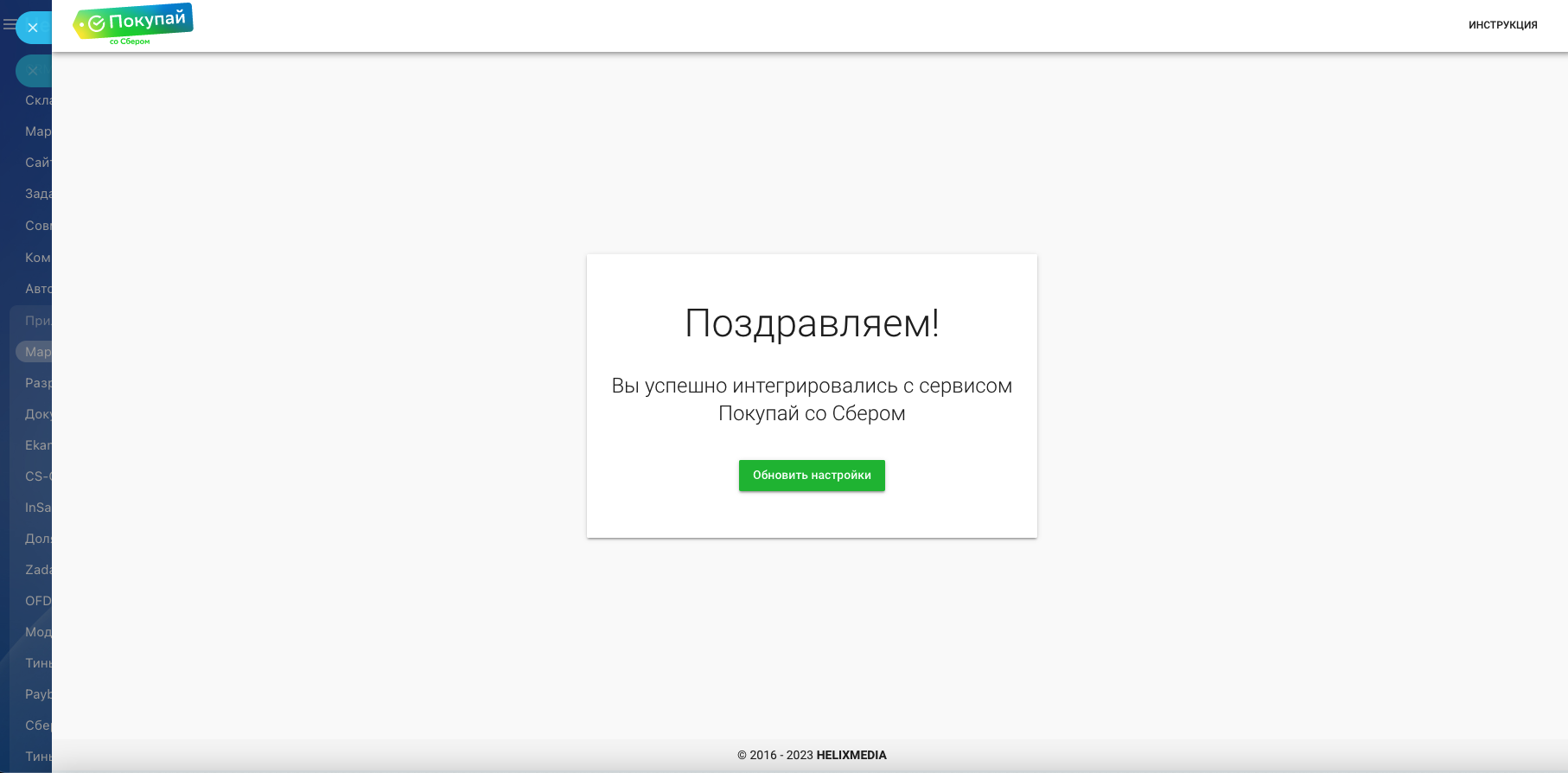The height and width of the screenshot is (773, 1568).
Task: Select the sidebar item starting with Скла
Action: [x=38, y=100]
